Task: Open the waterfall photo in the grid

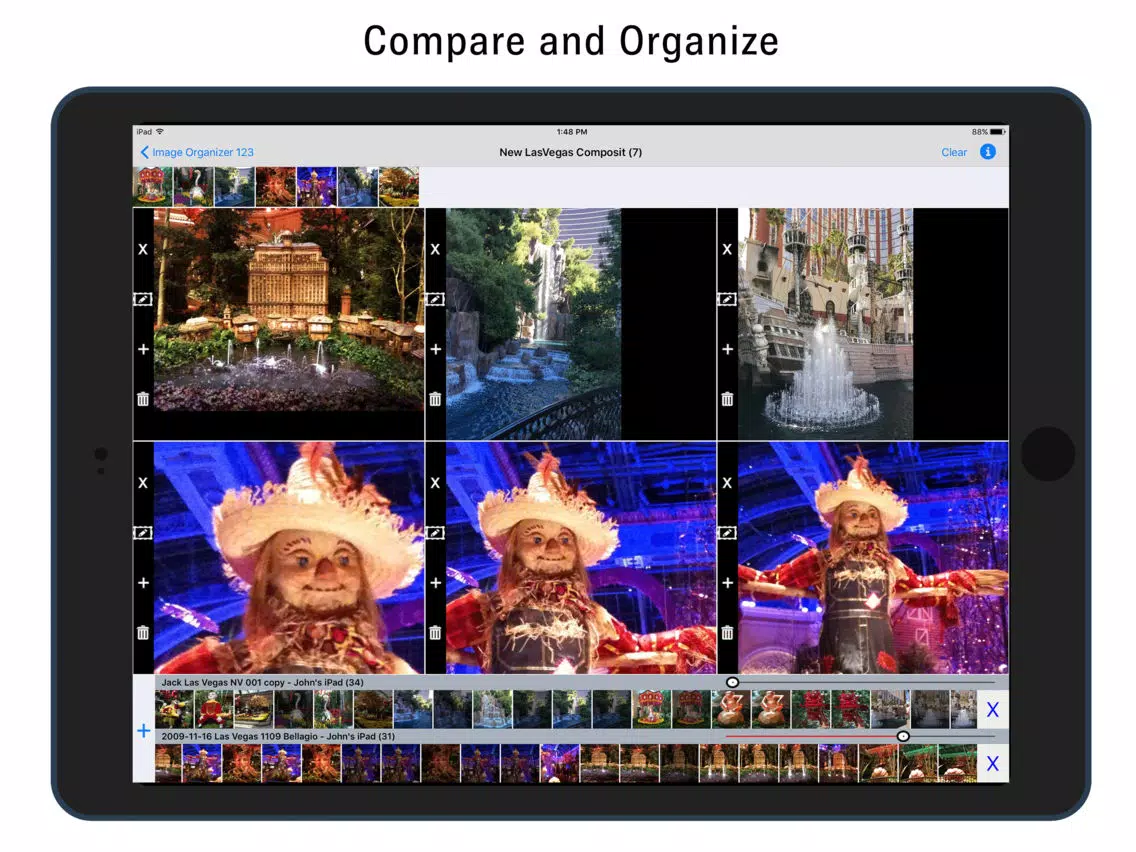Action: pyautogui.click(x=534, y=324)
